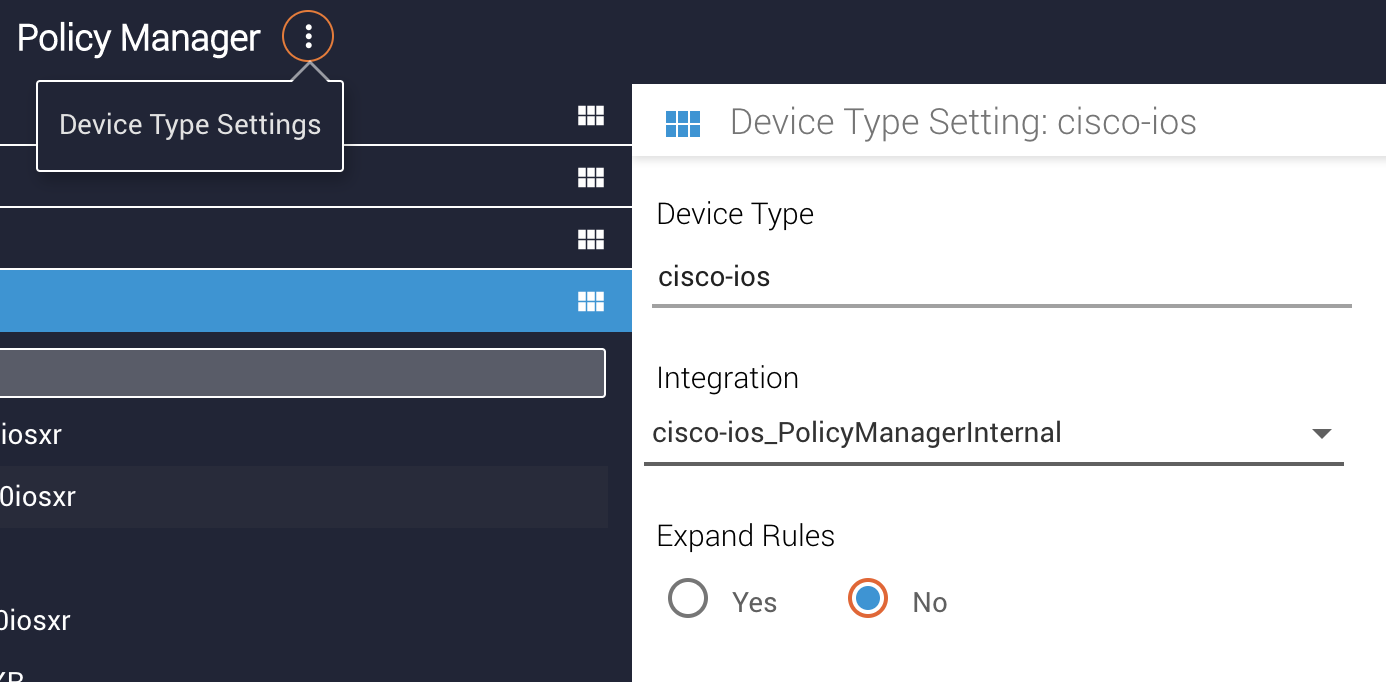Screen dimensions: 1386x682
Task: Select the darker highlighted 0iosxr list row
Action: (304, 497)
